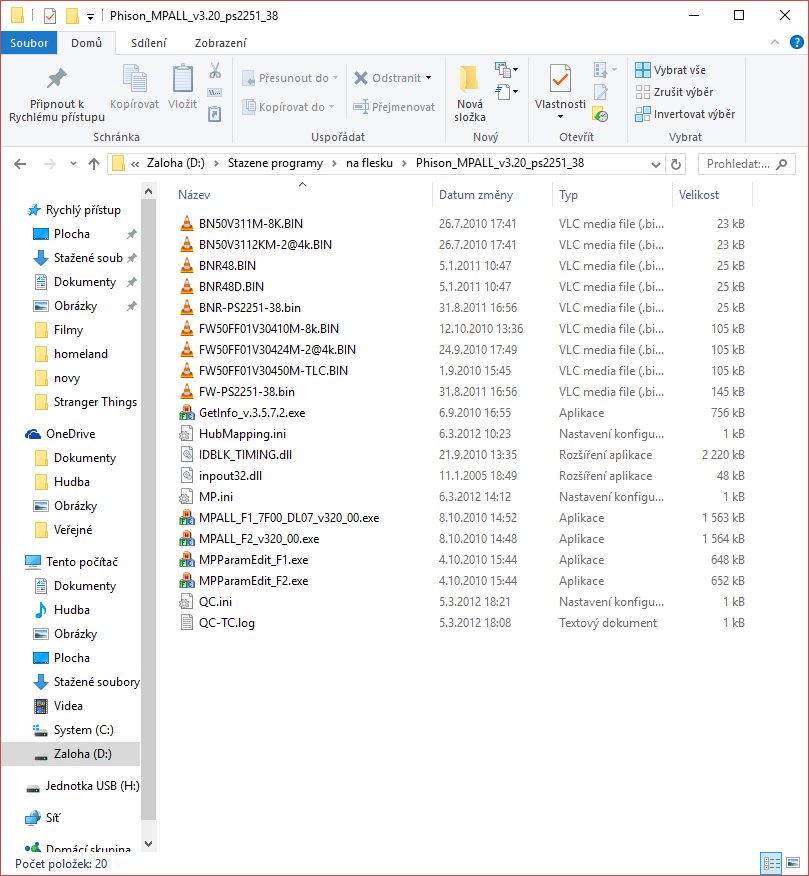The image size is (809, 876).
Task: Click the Vlastnosti properties icon
Action: [x=560, y=78]
